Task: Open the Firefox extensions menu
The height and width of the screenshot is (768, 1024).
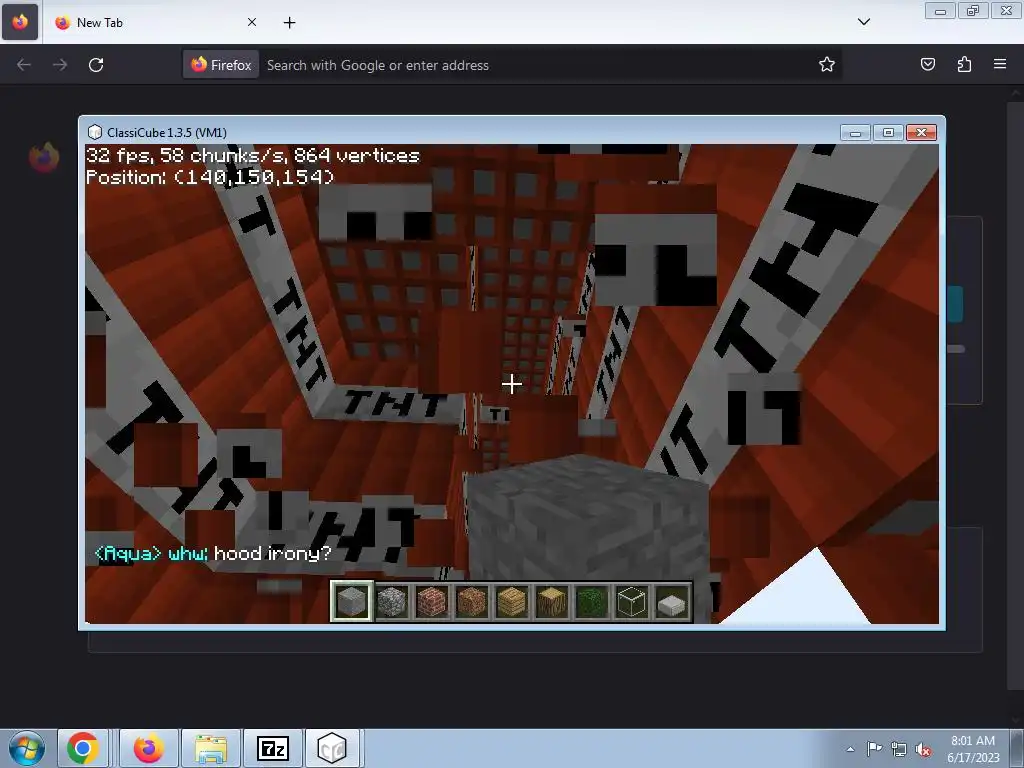Action: [x=964, y=64]
